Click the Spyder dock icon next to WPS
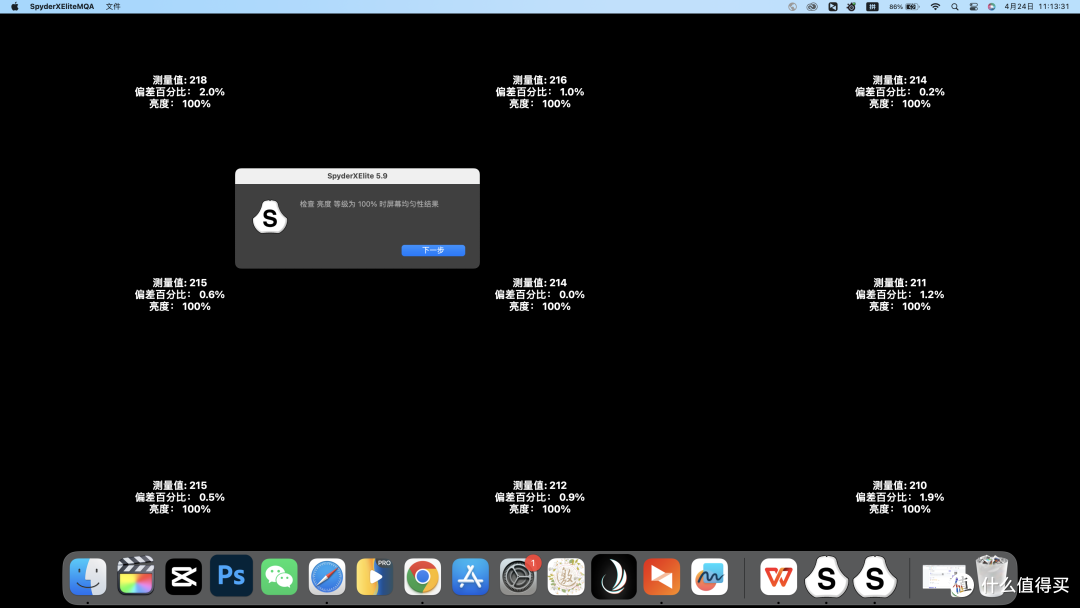 [x=827, y=576]
